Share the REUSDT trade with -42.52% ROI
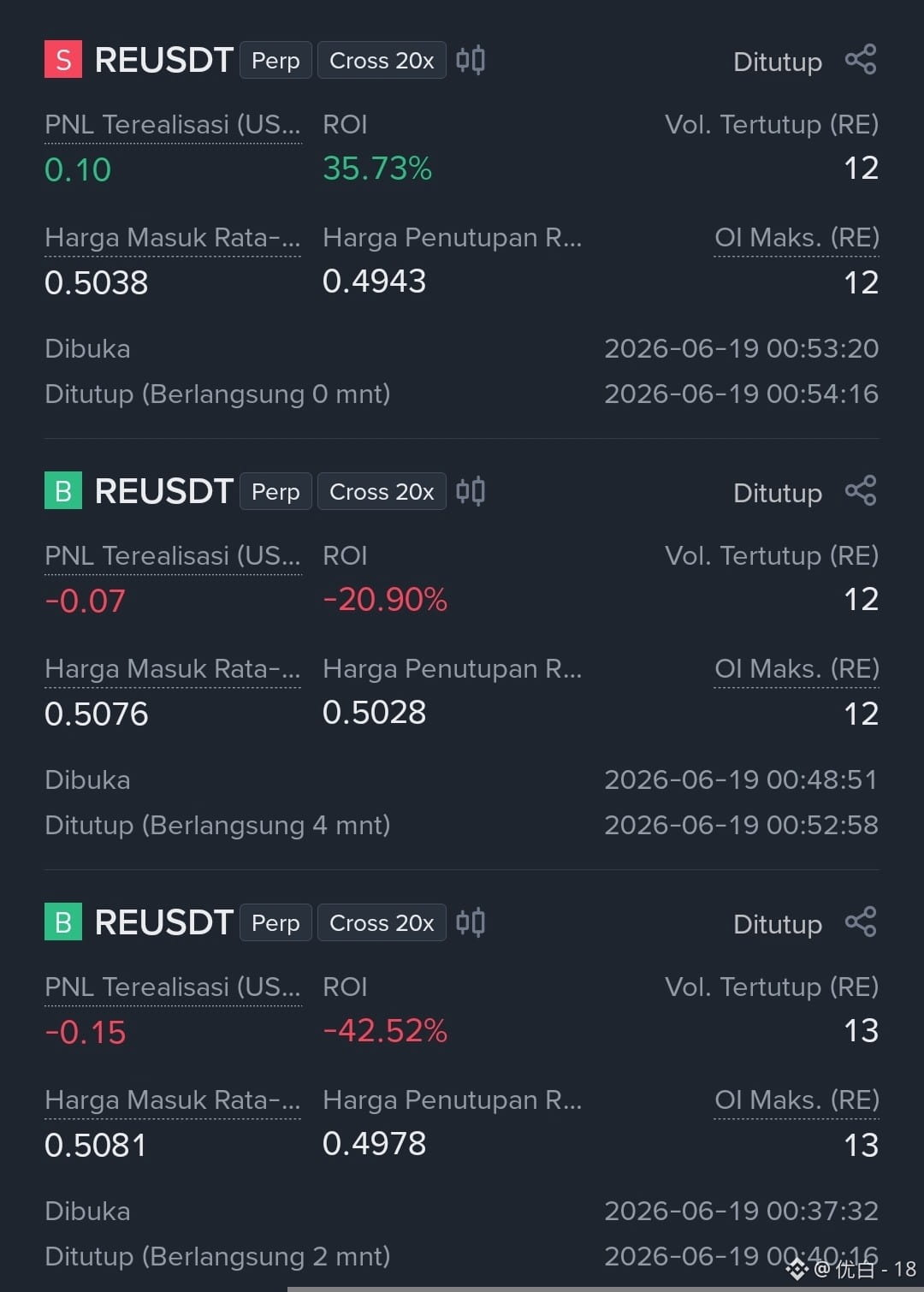This screenshot has height=1292, width=924. click(x=861, y=922)
